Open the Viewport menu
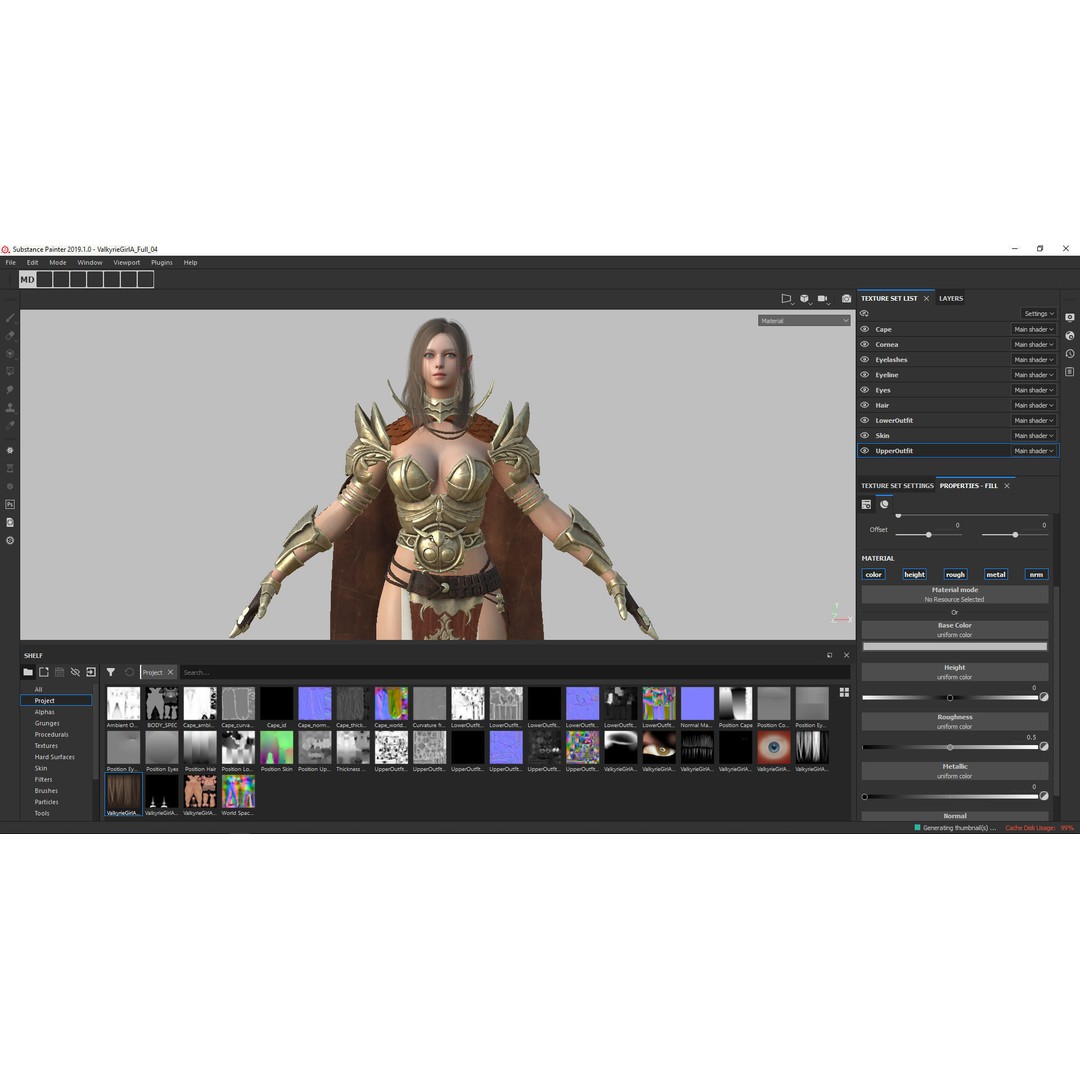 point(127,262)
